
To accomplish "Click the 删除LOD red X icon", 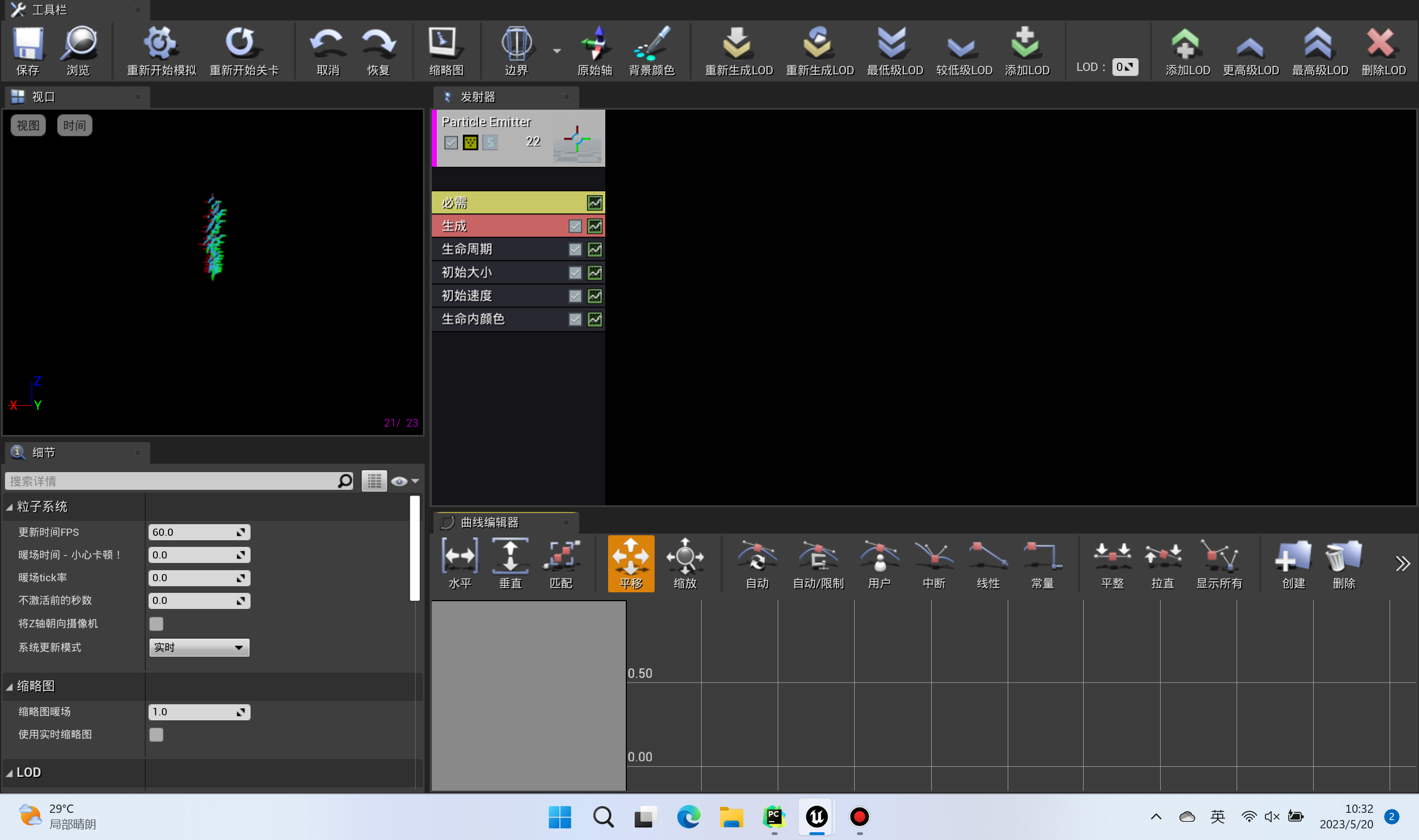I will (1383, 50).
